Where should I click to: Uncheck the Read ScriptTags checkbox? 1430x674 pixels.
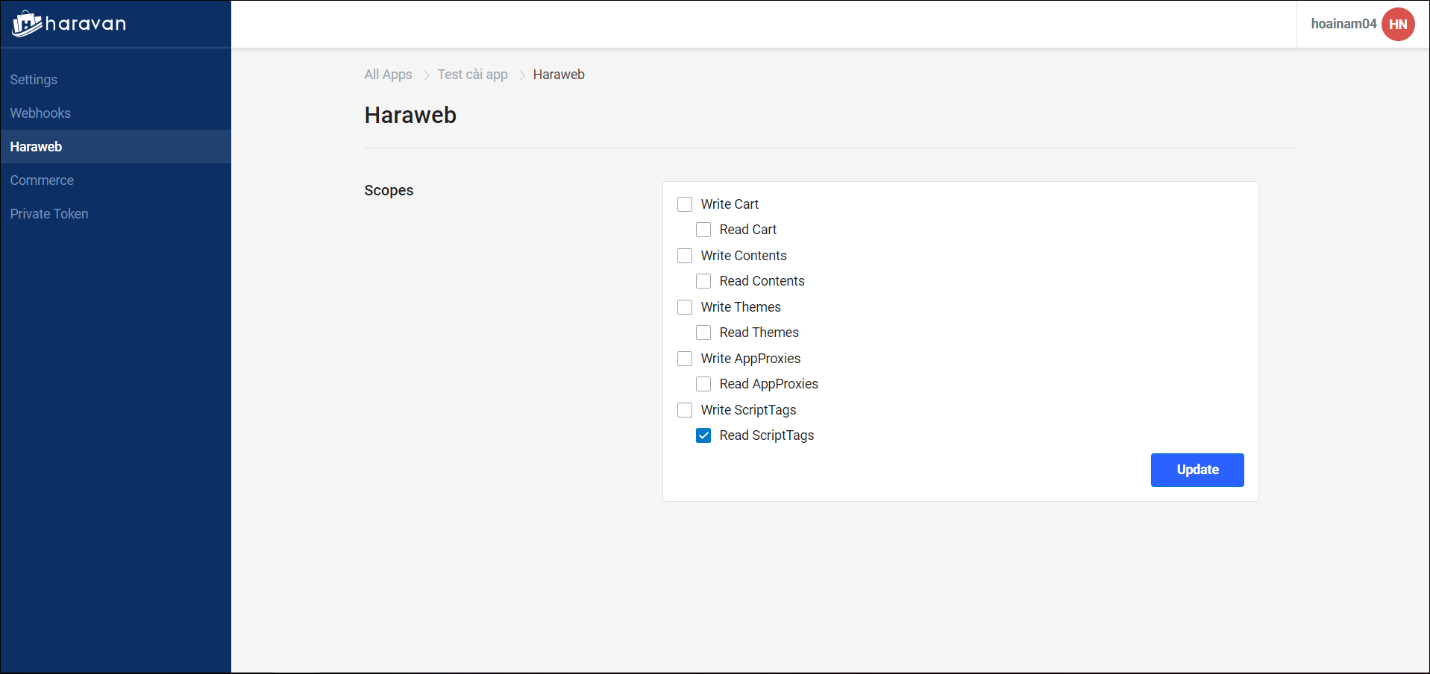[704, 436]
